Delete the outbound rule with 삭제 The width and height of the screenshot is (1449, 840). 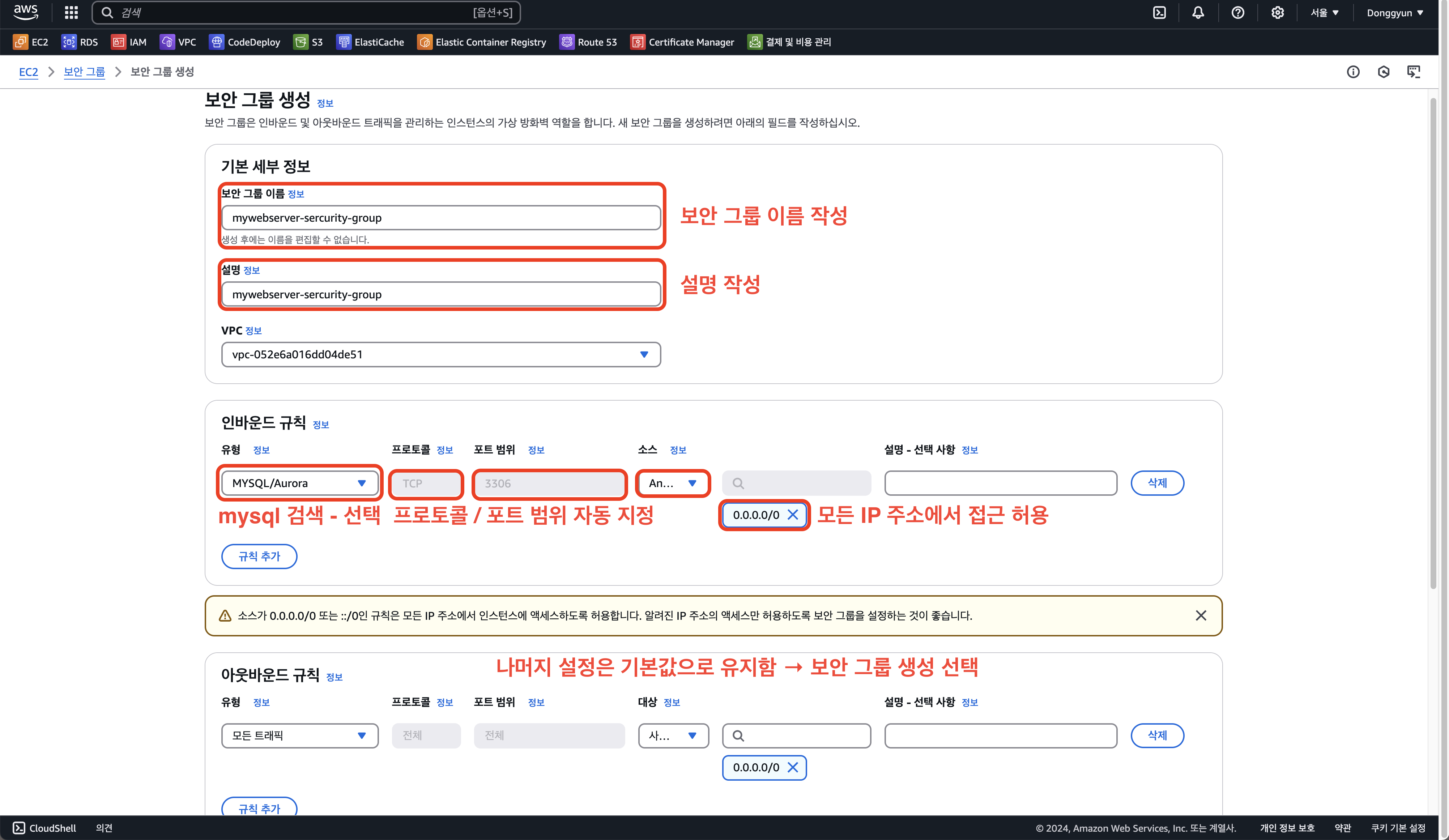pos(1157,735)
